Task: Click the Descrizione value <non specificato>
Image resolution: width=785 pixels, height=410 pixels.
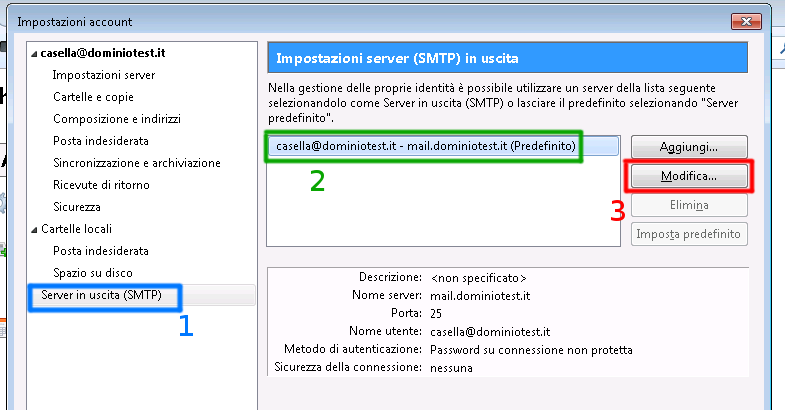Action: [478, 278]
